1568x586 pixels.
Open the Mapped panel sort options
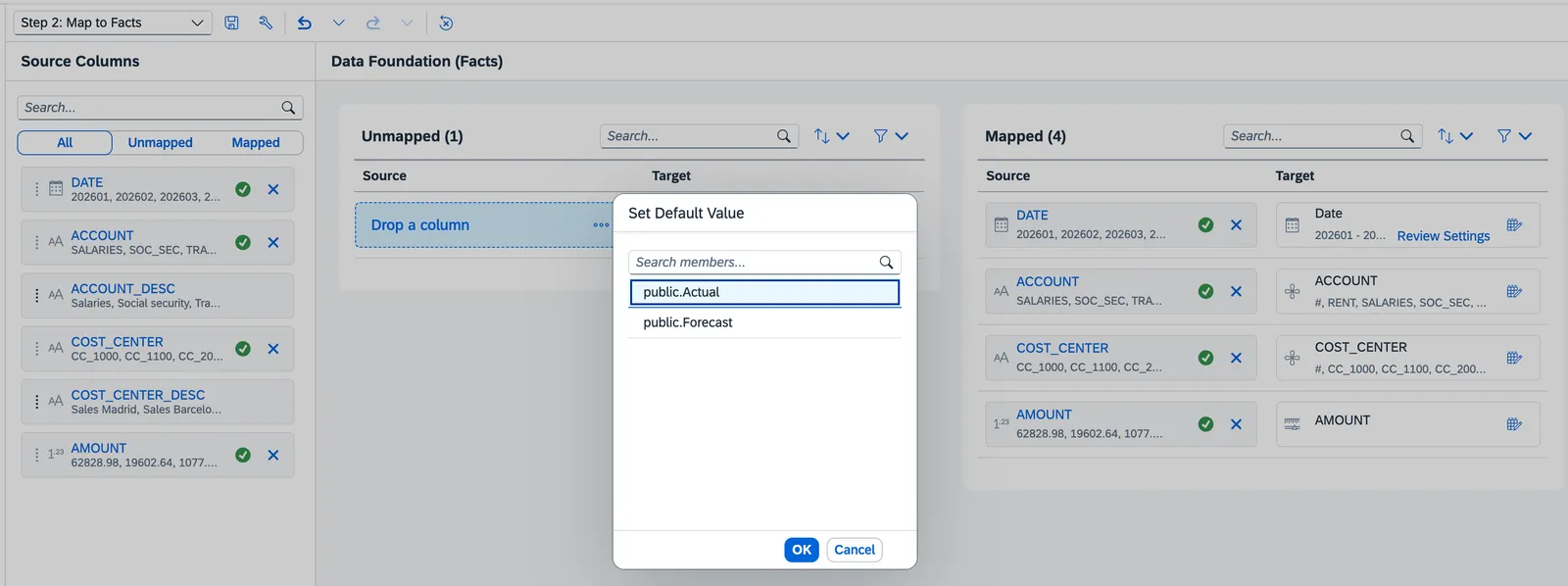(1455, 136)
